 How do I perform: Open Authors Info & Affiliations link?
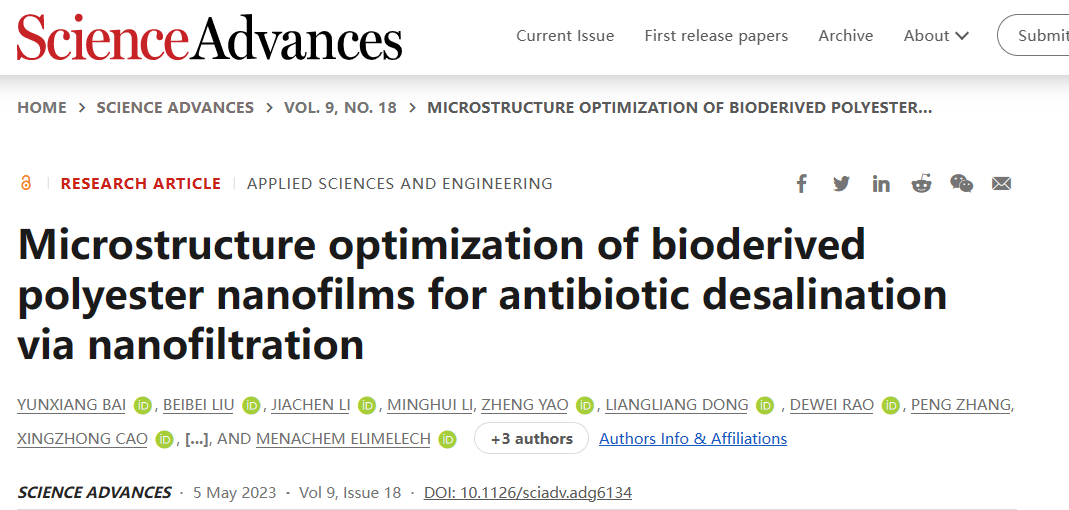pyautogui.click(x=693, y=438)
